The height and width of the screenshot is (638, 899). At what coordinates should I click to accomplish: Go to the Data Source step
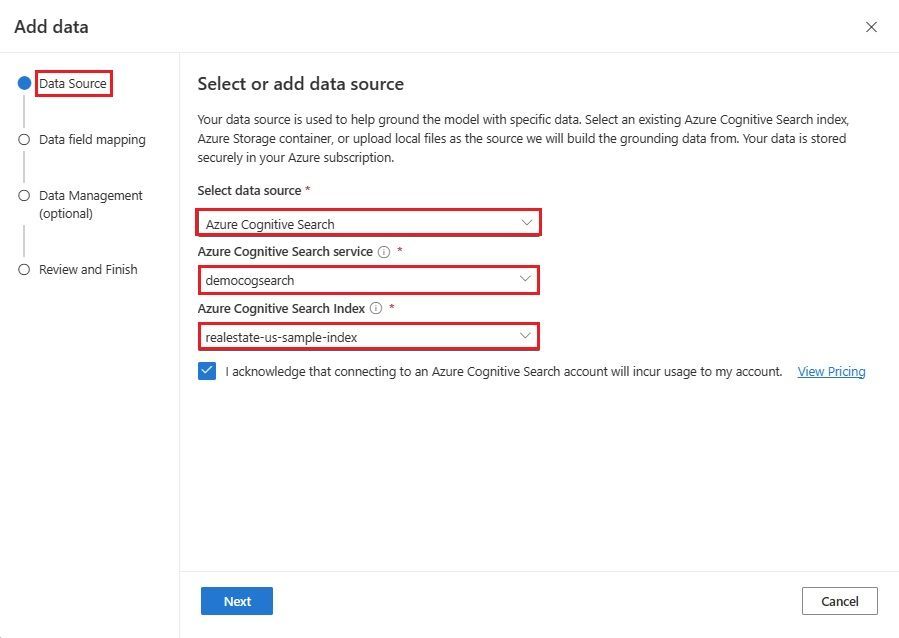point(73,84)
